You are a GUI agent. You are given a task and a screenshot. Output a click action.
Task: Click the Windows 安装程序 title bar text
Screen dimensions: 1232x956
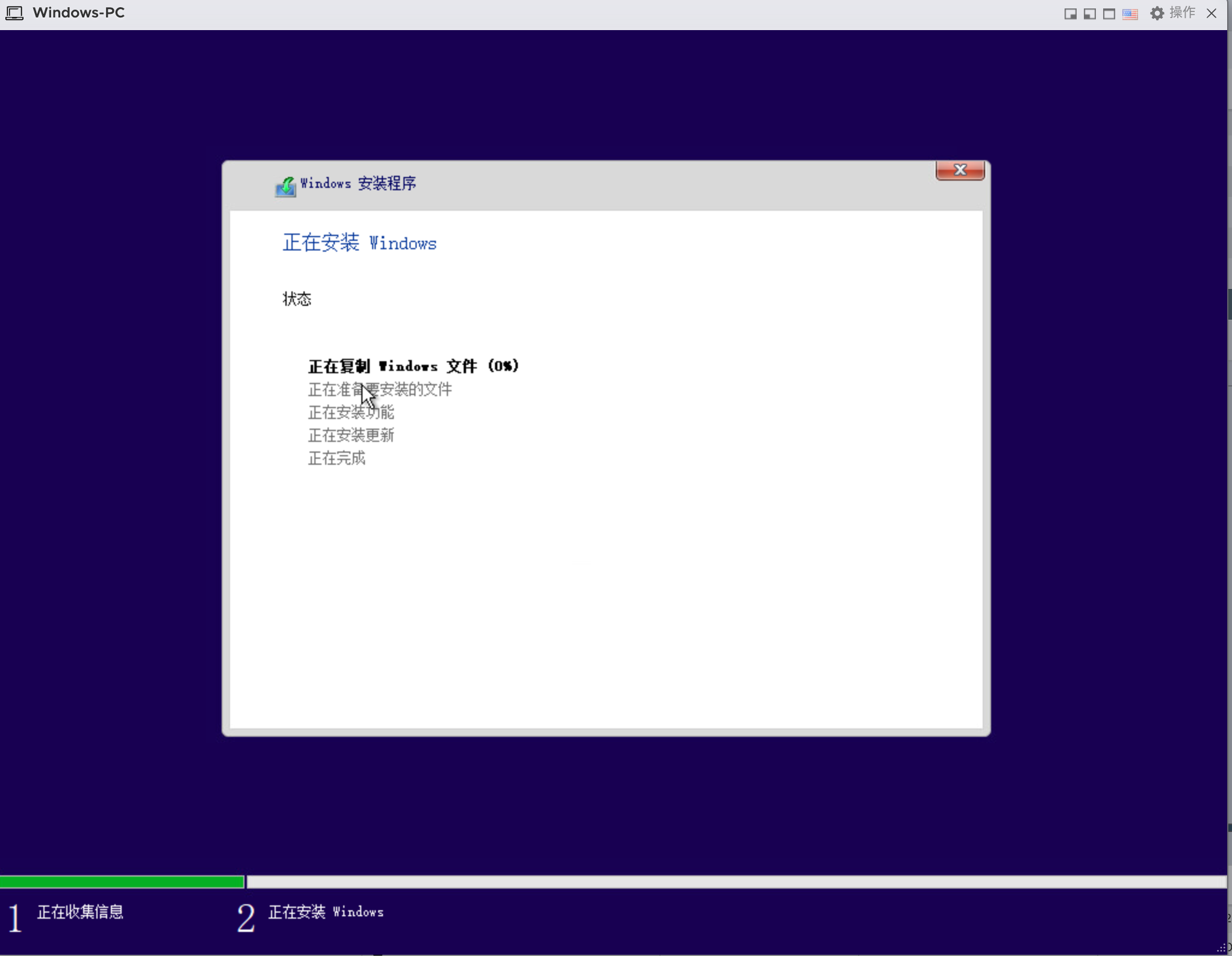(358, 184)
